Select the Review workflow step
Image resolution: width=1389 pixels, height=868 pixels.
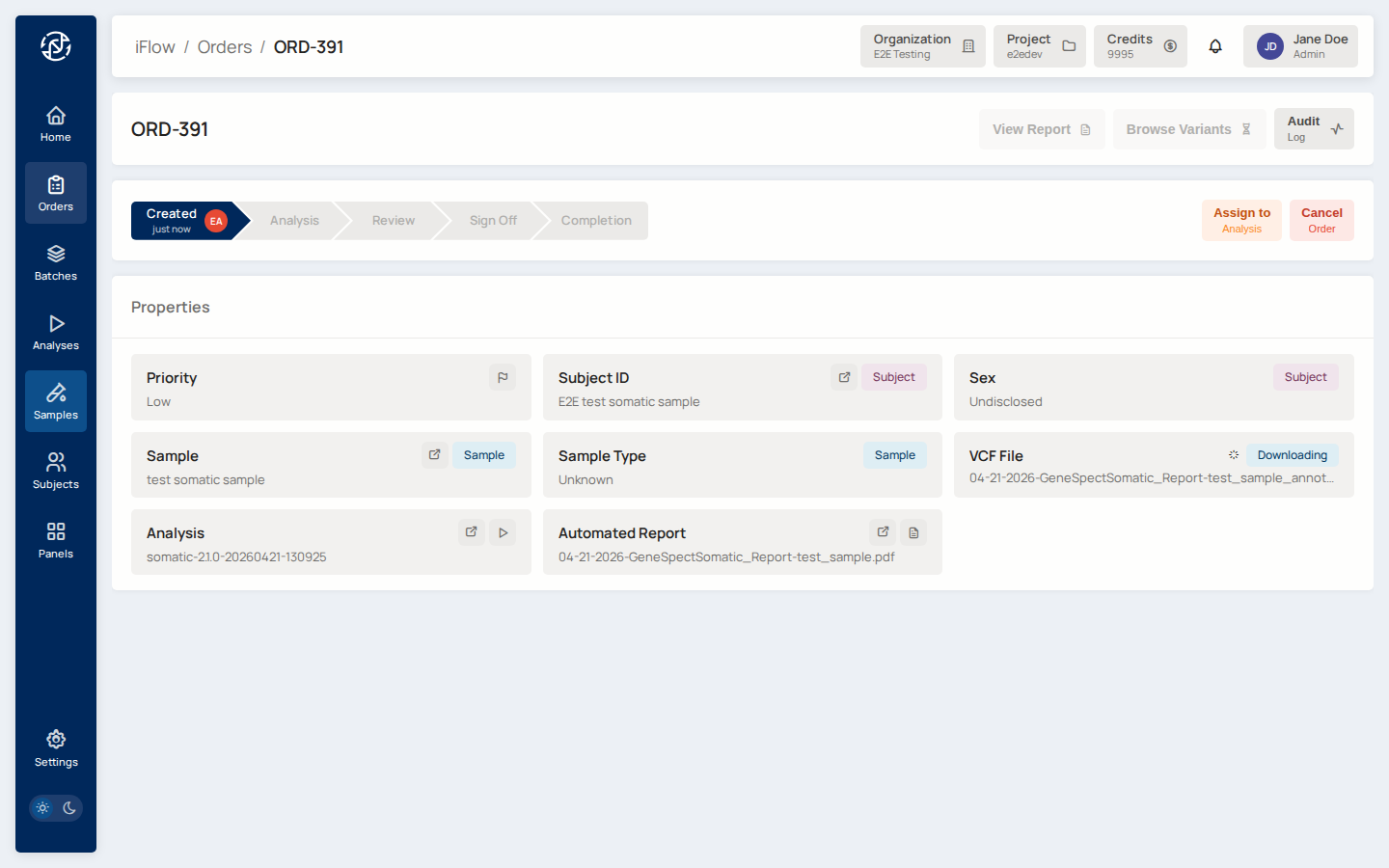[394, 221]
